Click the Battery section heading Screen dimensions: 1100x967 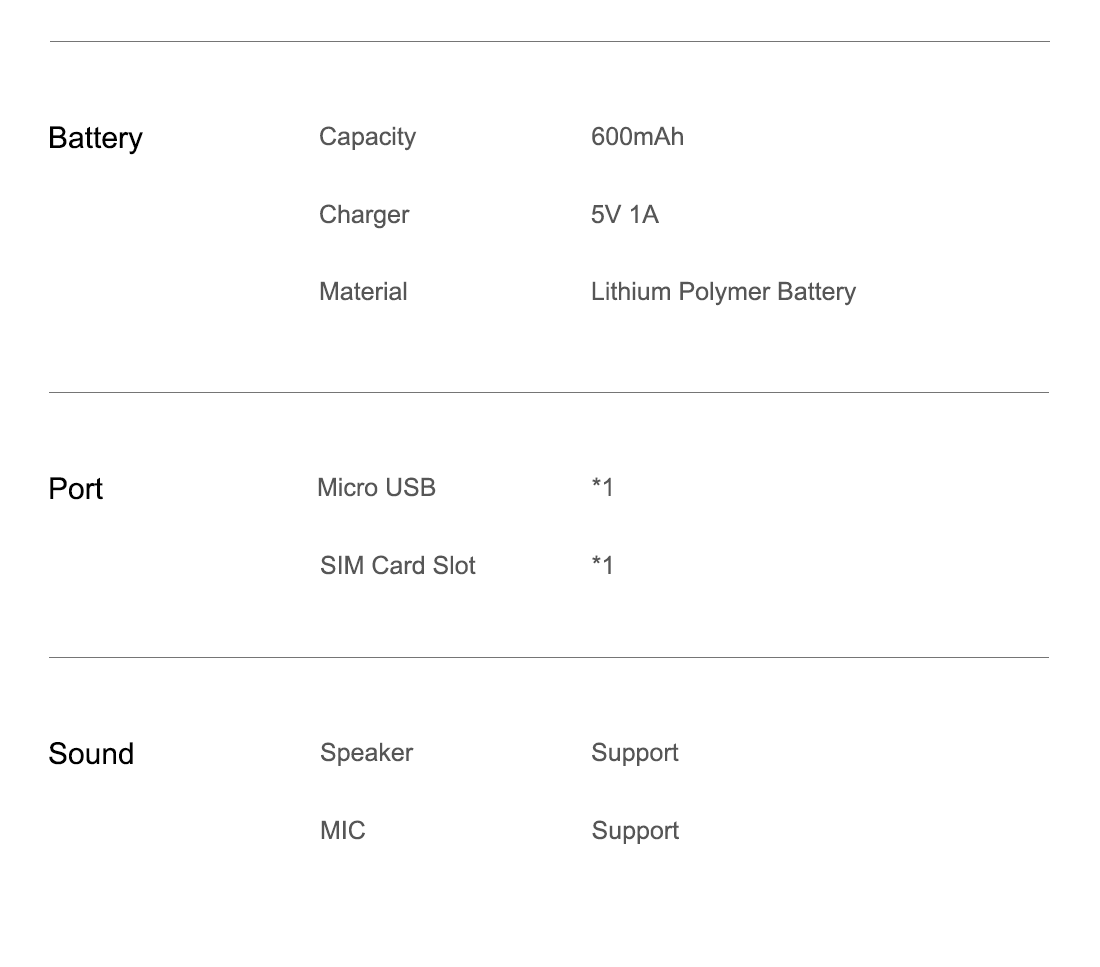[95, 138]
